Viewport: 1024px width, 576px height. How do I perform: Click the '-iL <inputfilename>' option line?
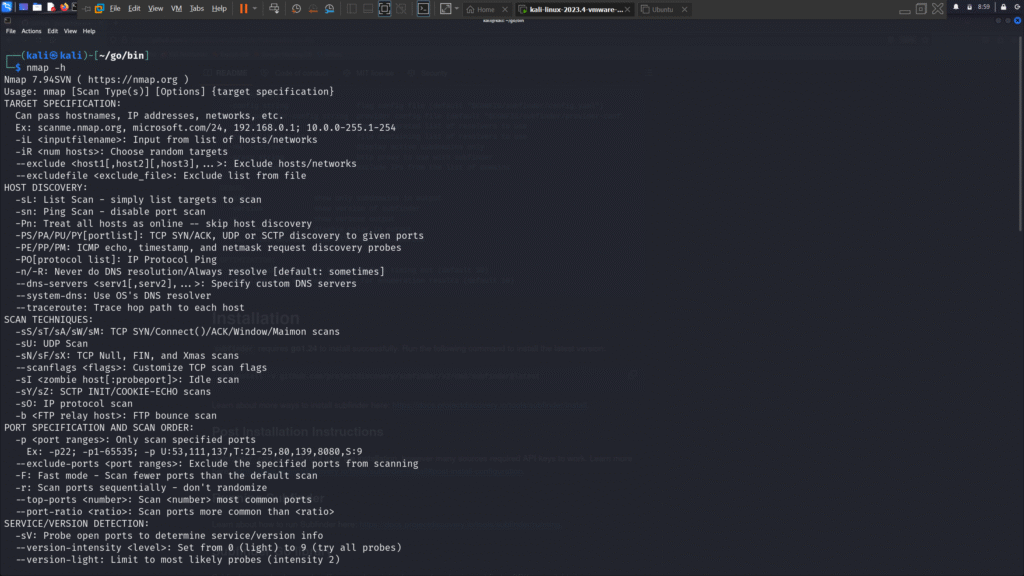point(167,140)
